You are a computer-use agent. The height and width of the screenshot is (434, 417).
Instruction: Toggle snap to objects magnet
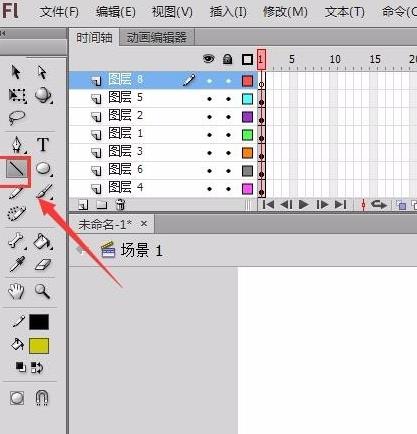(x=42, y=397)
